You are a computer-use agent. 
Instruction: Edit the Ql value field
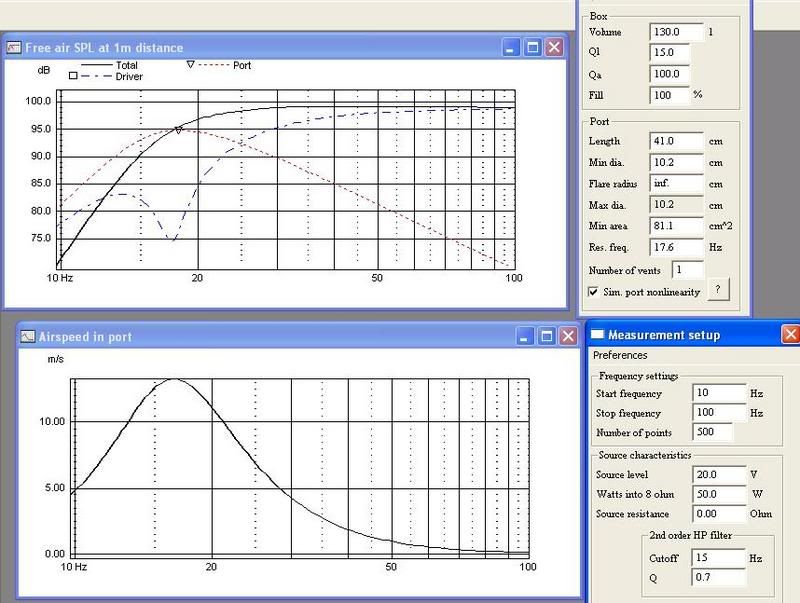point(669,53)
